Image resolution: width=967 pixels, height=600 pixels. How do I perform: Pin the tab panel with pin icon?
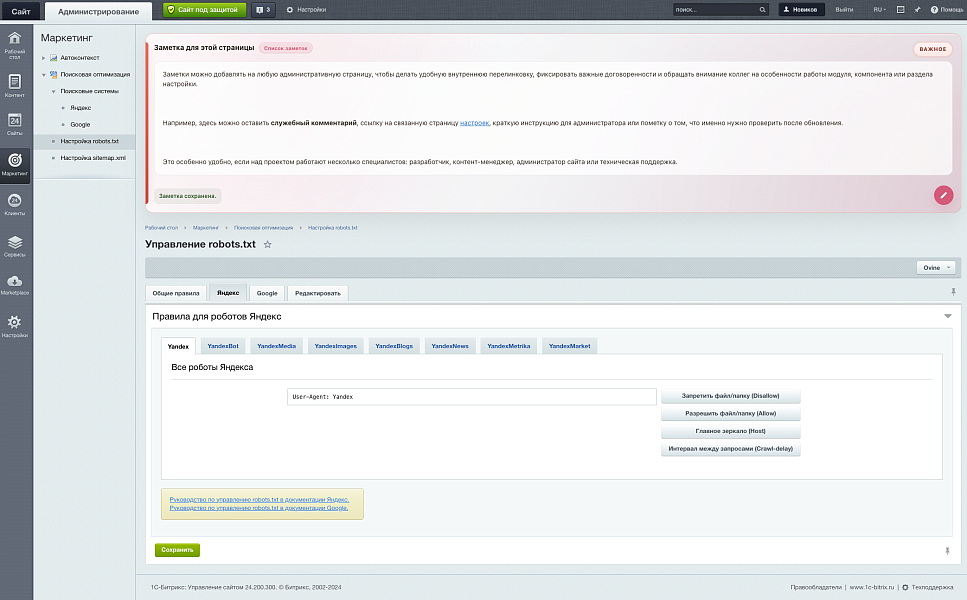click(x=953, y=292)
